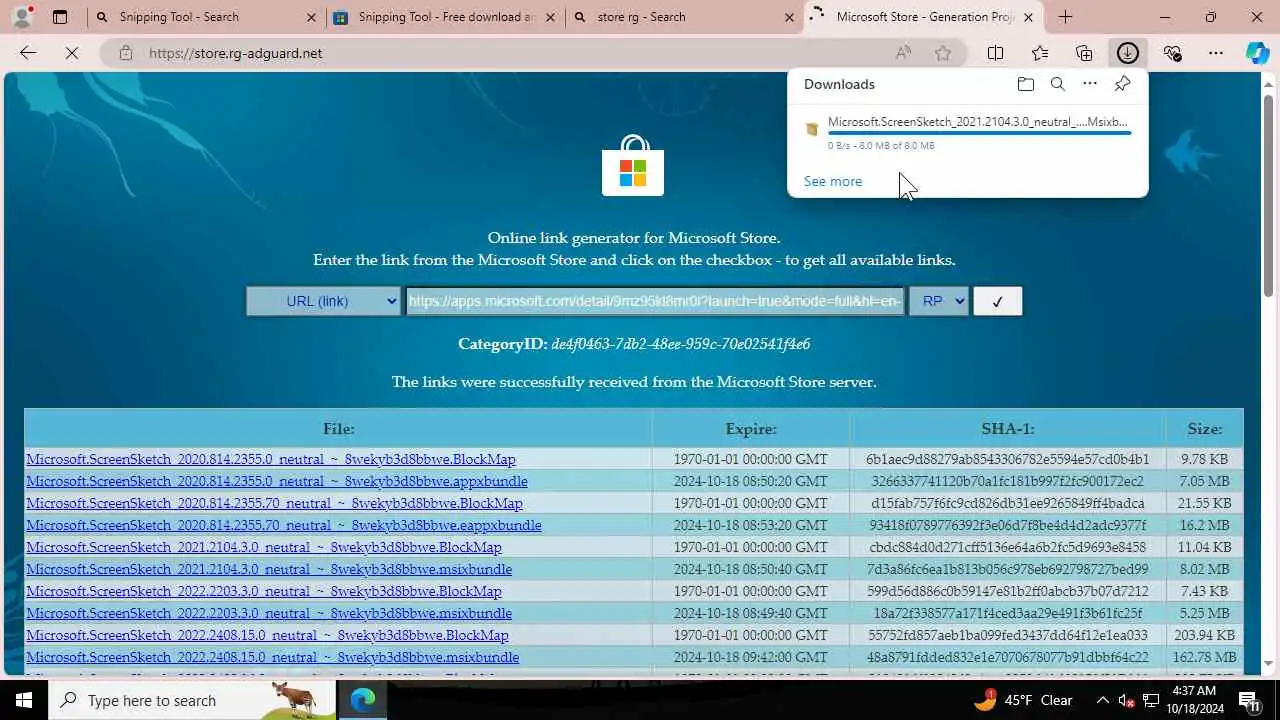Open the RP ring dropdown

pyautogui.click(x=938, y=301)
